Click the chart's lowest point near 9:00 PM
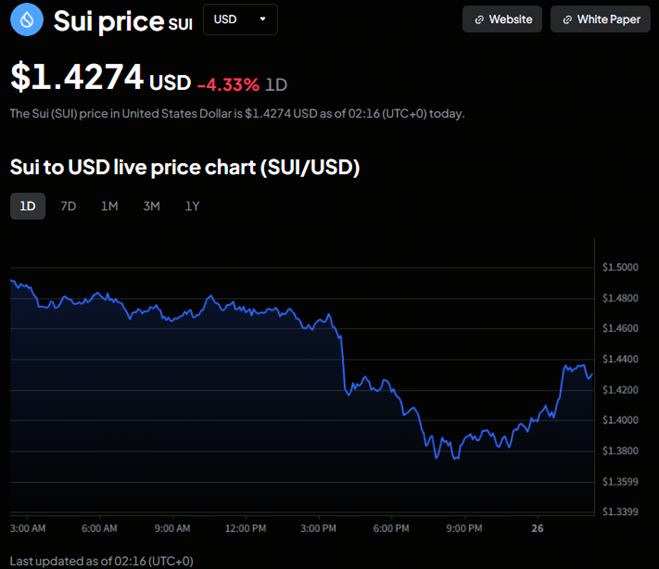This screenshot has height=569, width=659. tap(436, 458)
